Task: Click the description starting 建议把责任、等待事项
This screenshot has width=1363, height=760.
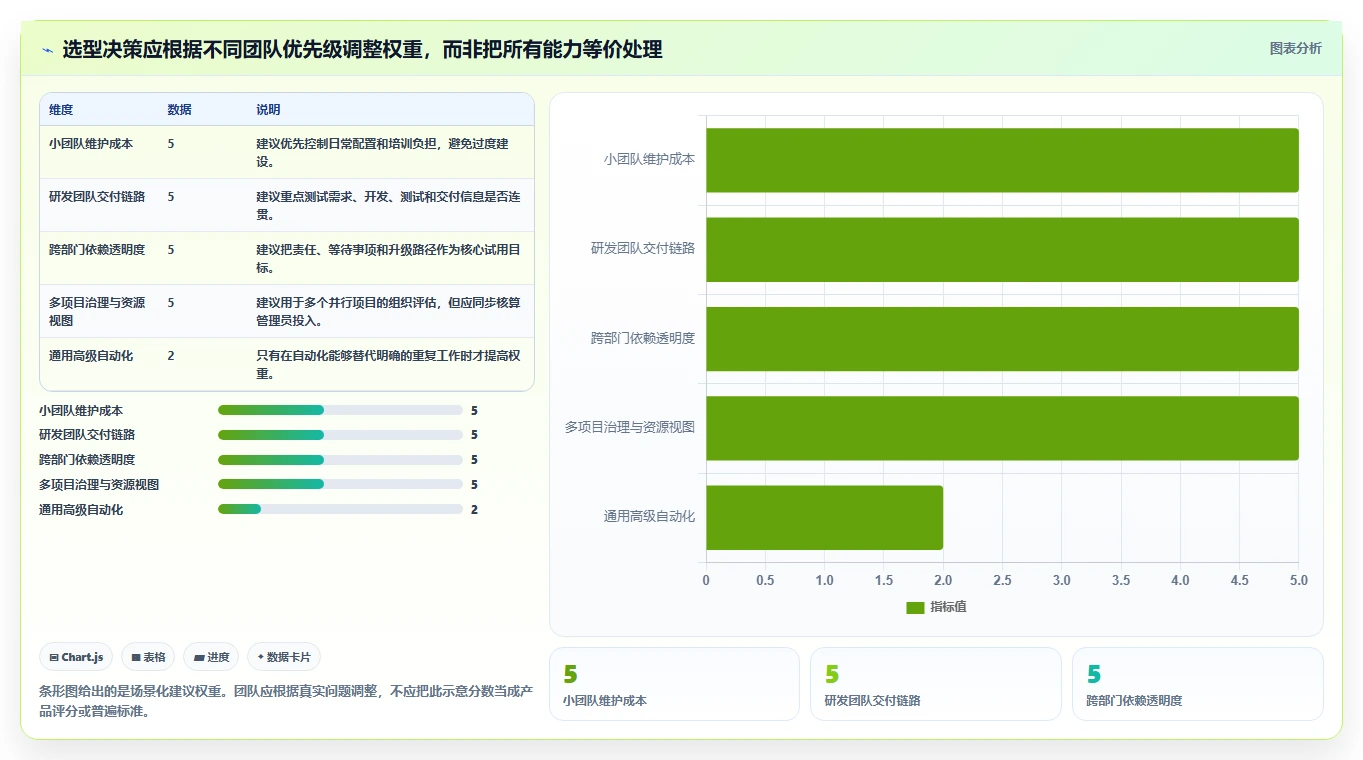Action: 388,258
